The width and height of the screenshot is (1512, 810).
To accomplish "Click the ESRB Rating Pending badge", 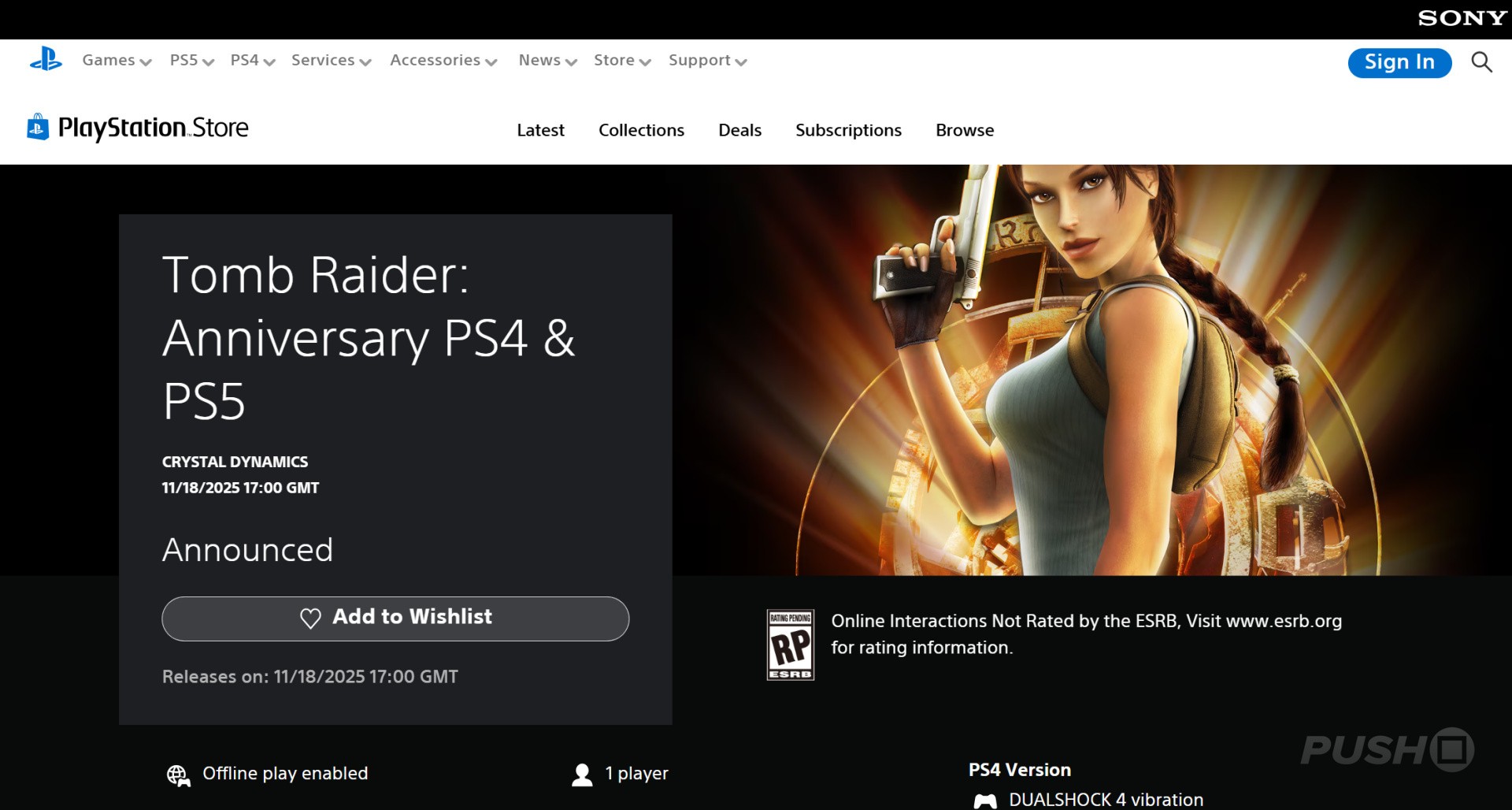I will [790, 645].
